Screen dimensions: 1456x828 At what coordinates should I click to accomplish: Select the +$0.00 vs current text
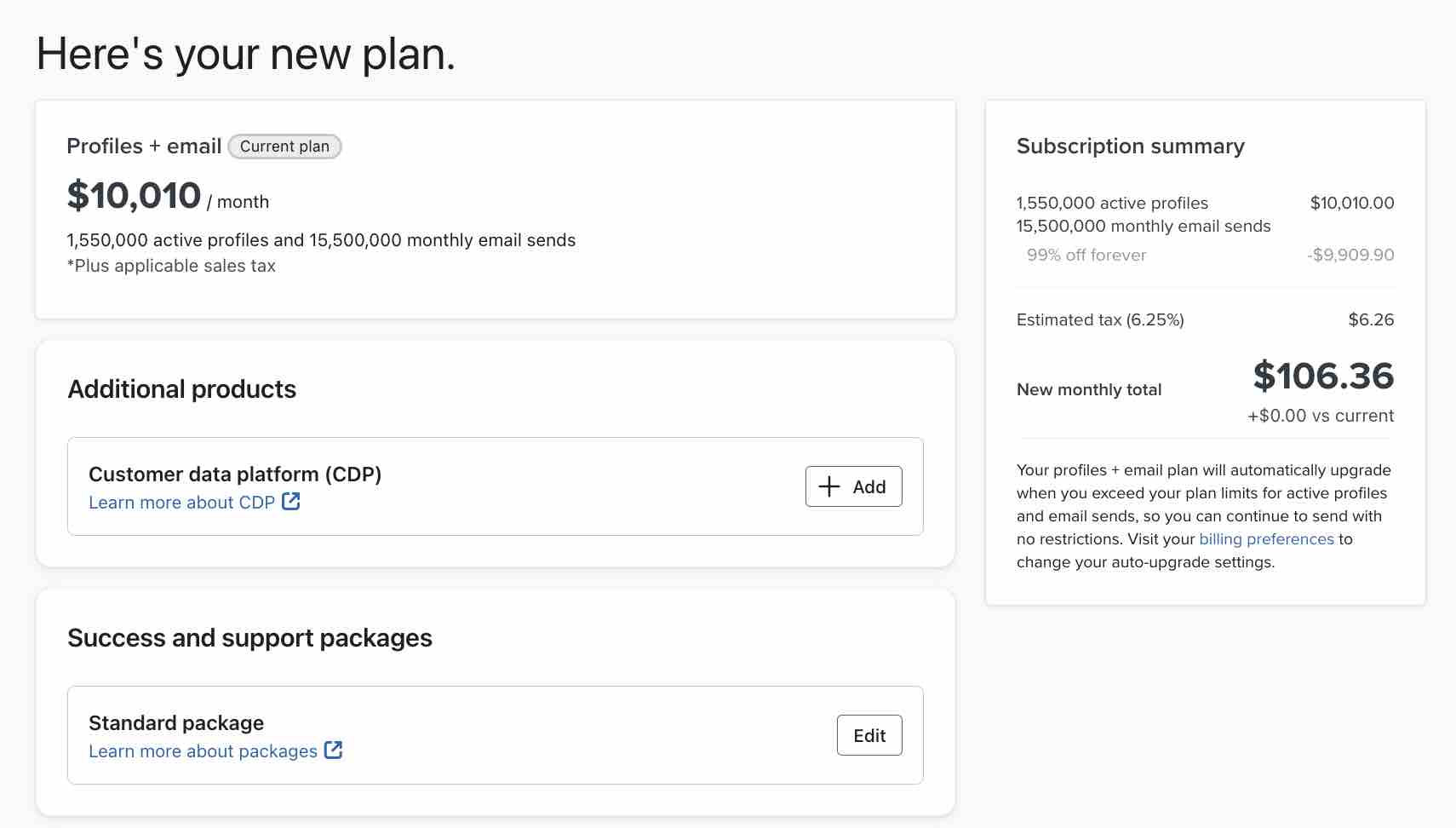pyautogui.click(x=1320, y=416)
